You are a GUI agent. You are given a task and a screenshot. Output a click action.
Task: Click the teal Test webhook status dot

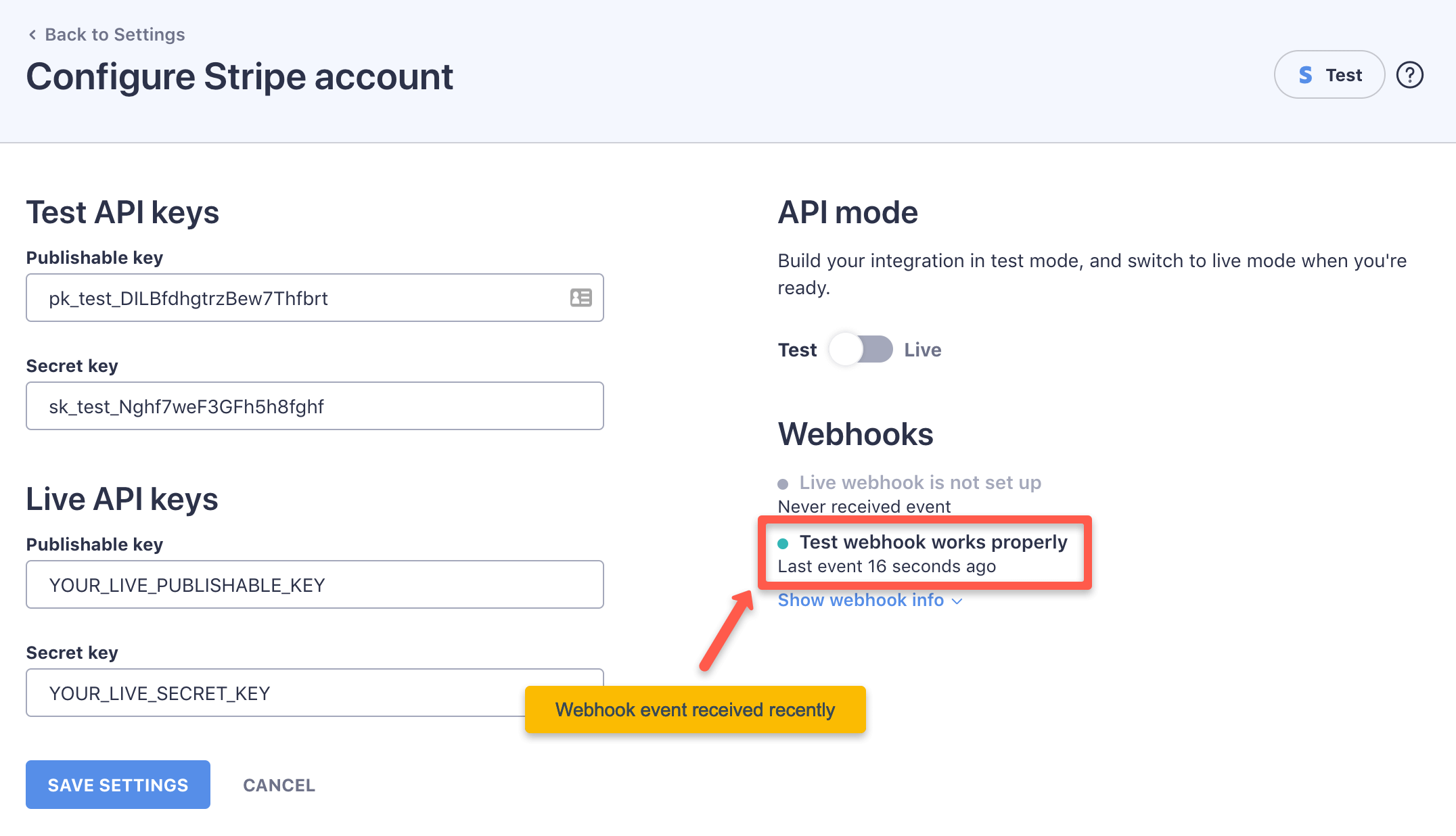click(783, 542)
